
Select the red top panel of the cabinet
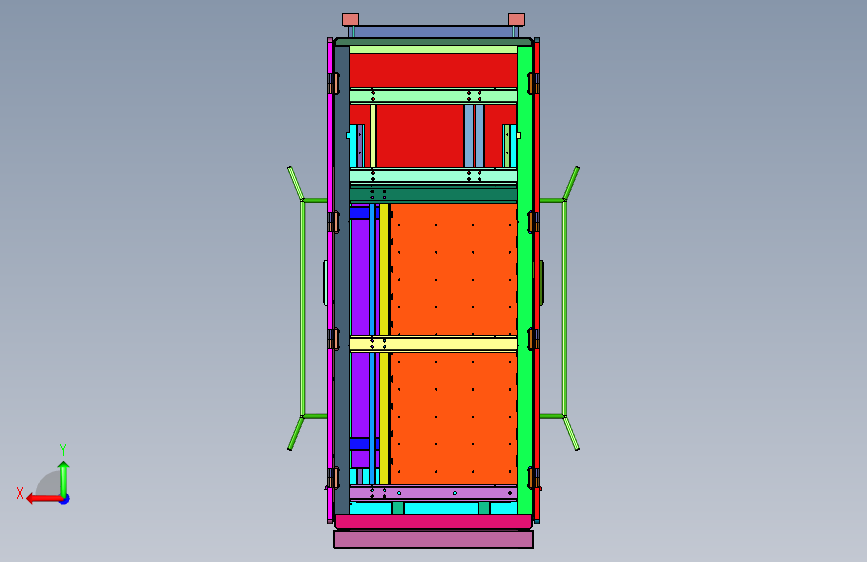[433, 70]
